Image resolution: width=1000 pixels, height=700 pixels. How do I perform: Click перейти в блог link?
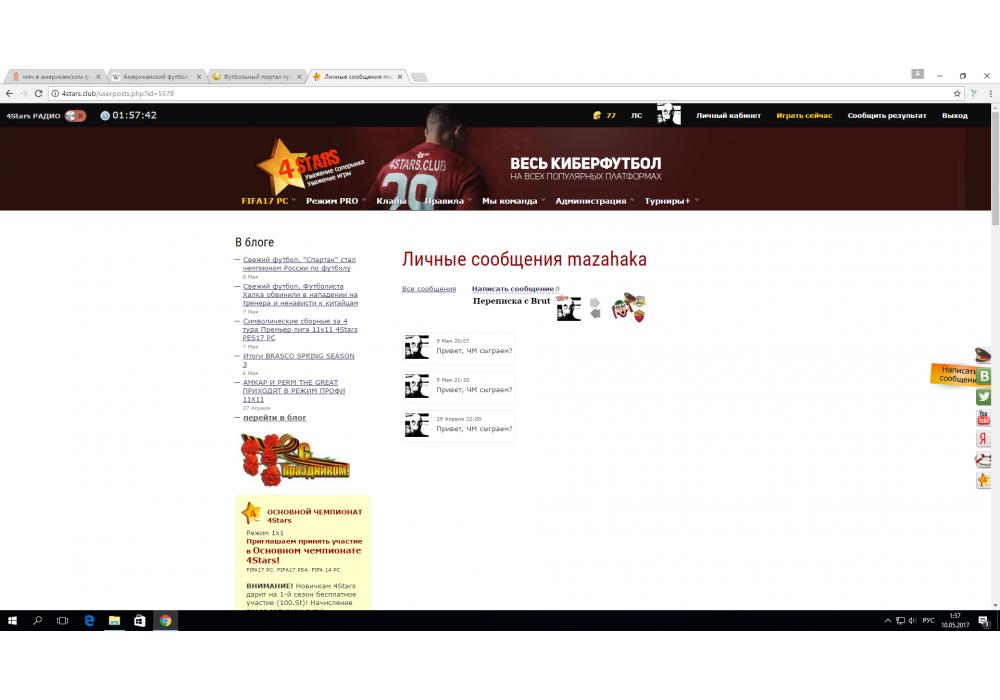pyautogui.click(x=274, y=418)
